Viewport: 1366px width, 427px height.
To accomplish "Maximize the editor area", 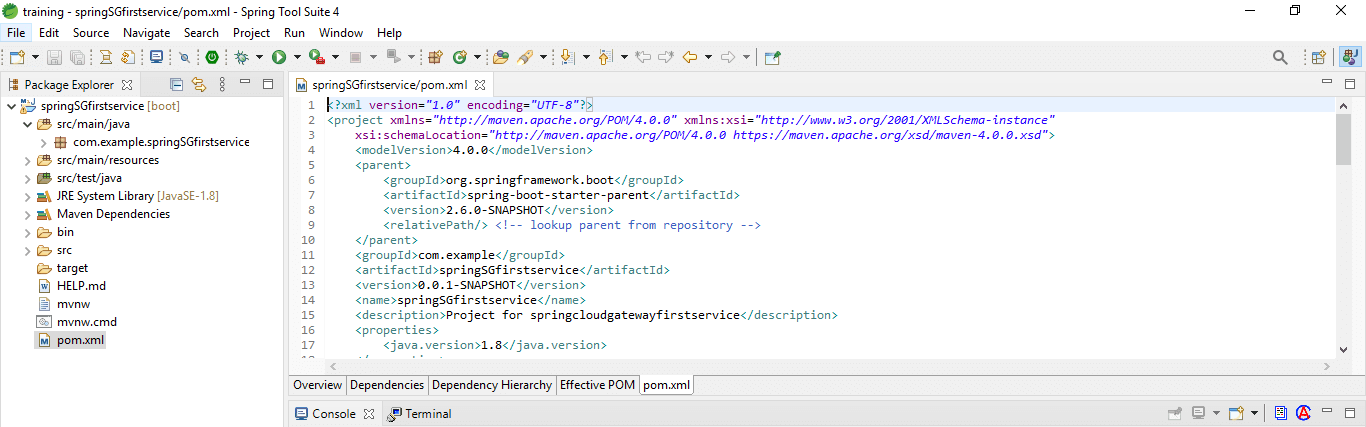I will tap(1349, 84).
